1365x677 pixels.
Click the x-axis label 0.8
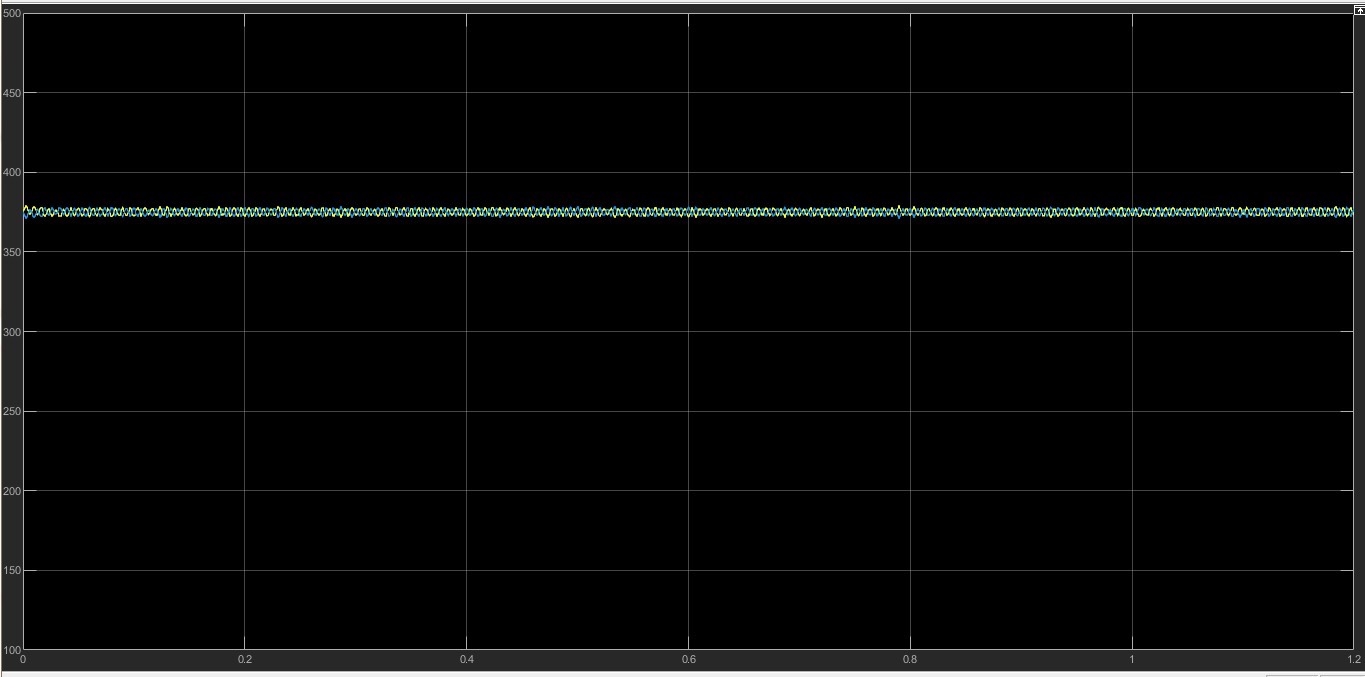910,660
